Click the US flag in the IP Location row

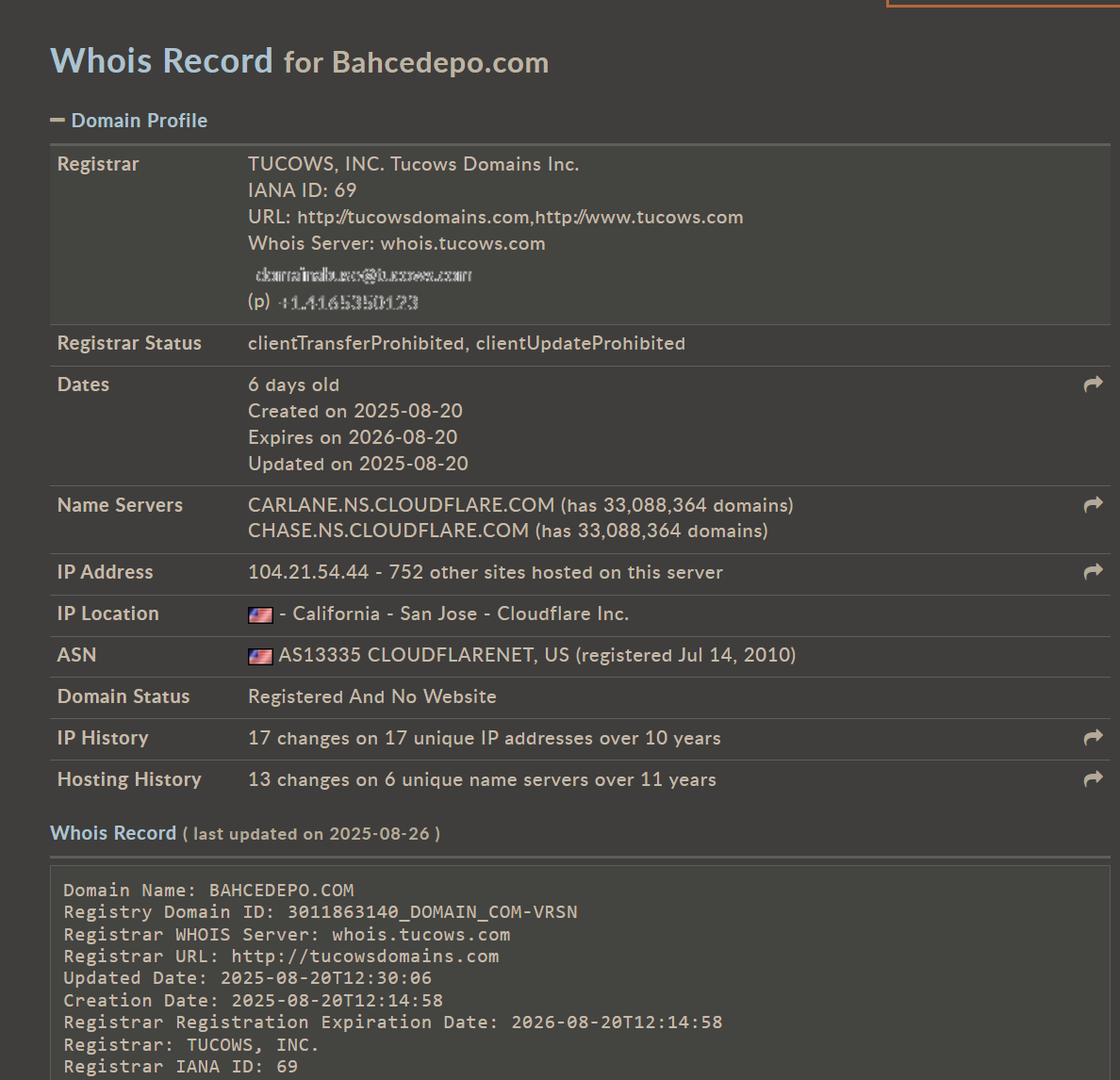pyautogui.click(x=260, y=614)
